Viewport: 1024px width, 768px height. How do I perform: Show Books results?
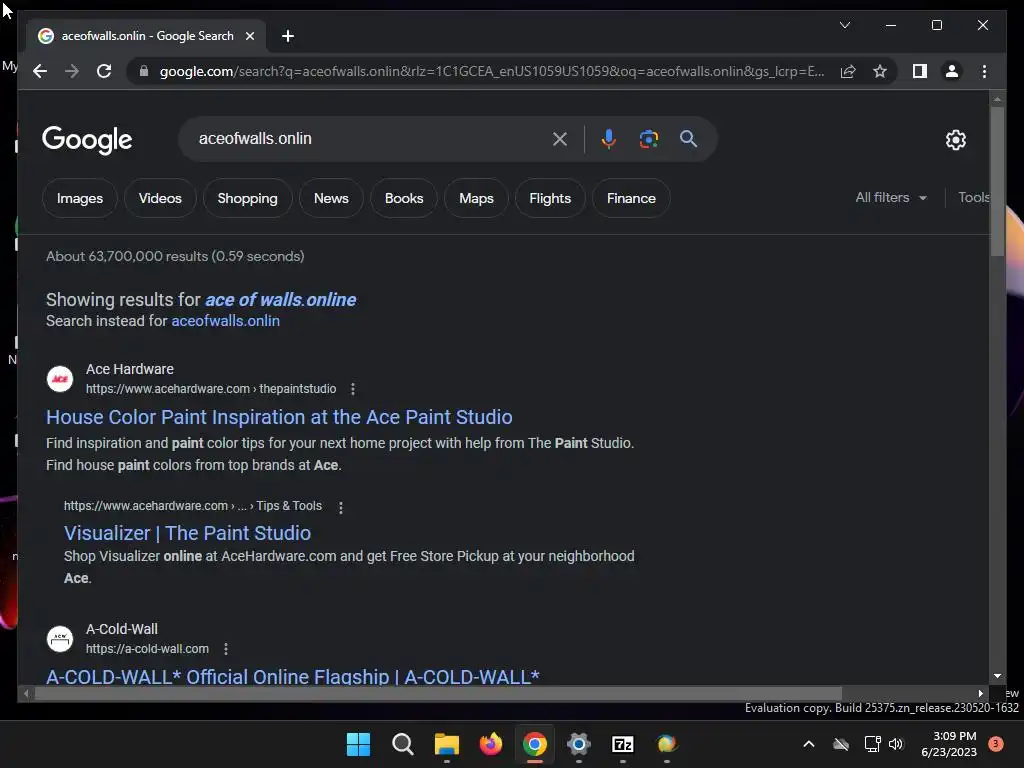[404, 198]
